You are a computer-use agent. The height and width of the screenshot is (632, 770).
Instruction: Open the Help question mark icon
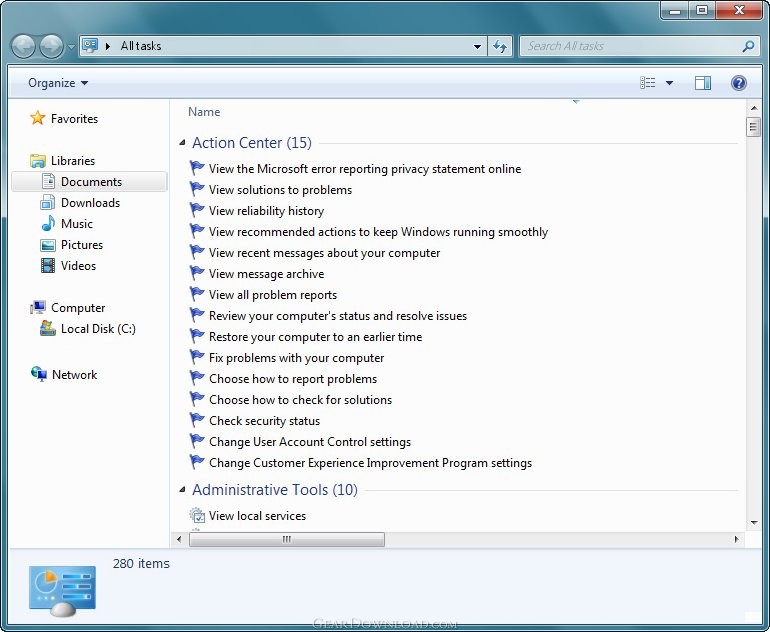739,82
